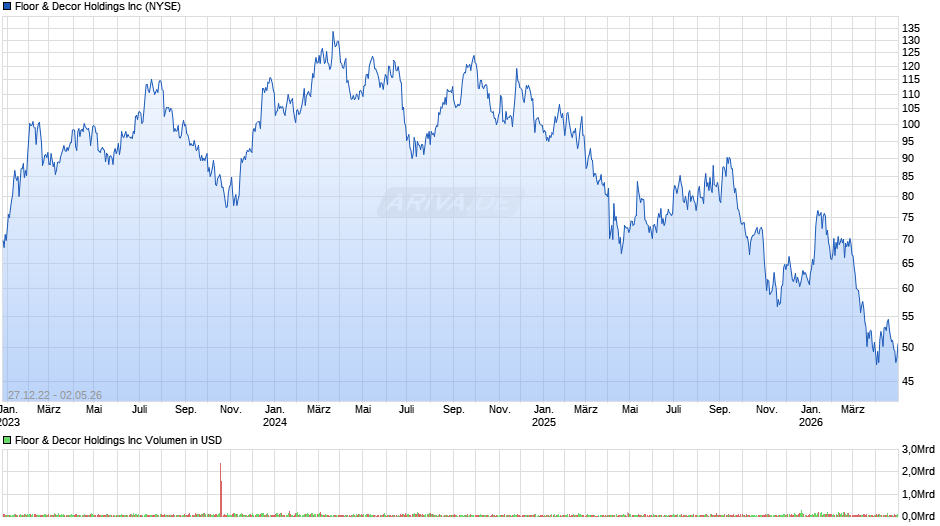This screenshot has width=940, height=526.
Task: Click the 'Nov.' label before Jan. 2024
Action: tap(230, 410)
